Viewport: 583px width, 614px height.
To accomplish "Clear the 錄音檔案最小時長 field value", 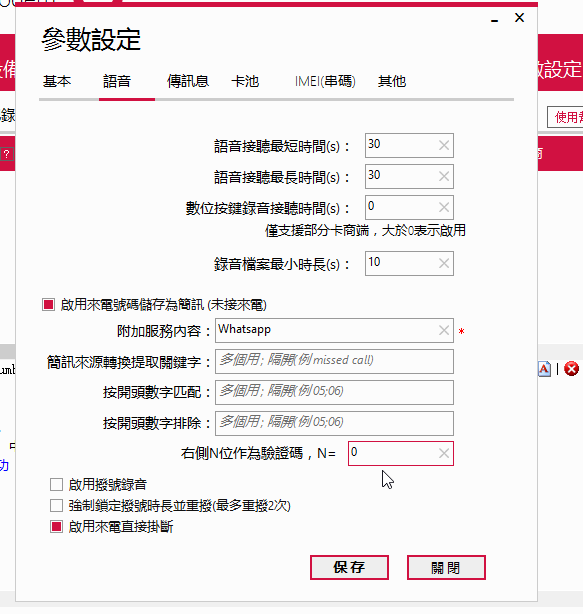I will click(444, 264).
